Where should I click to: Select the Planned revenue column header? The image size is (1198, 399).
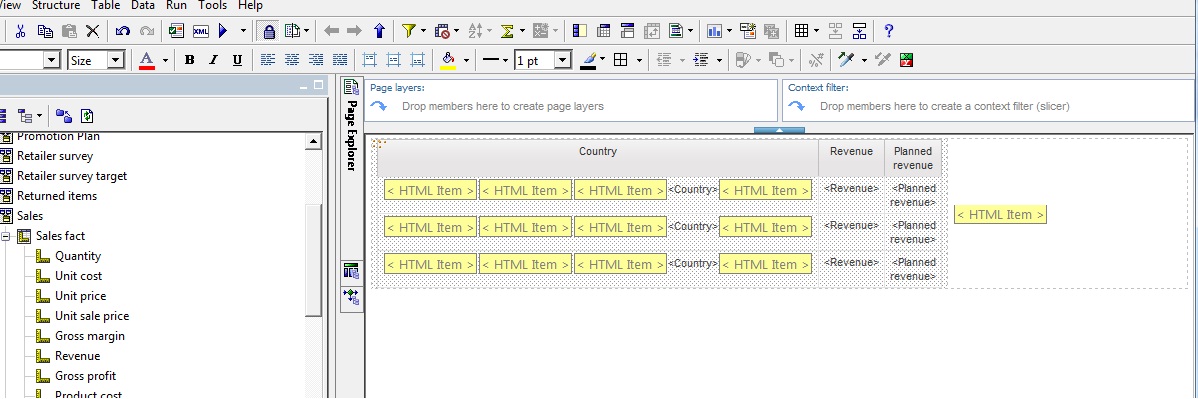coord(913,158)
